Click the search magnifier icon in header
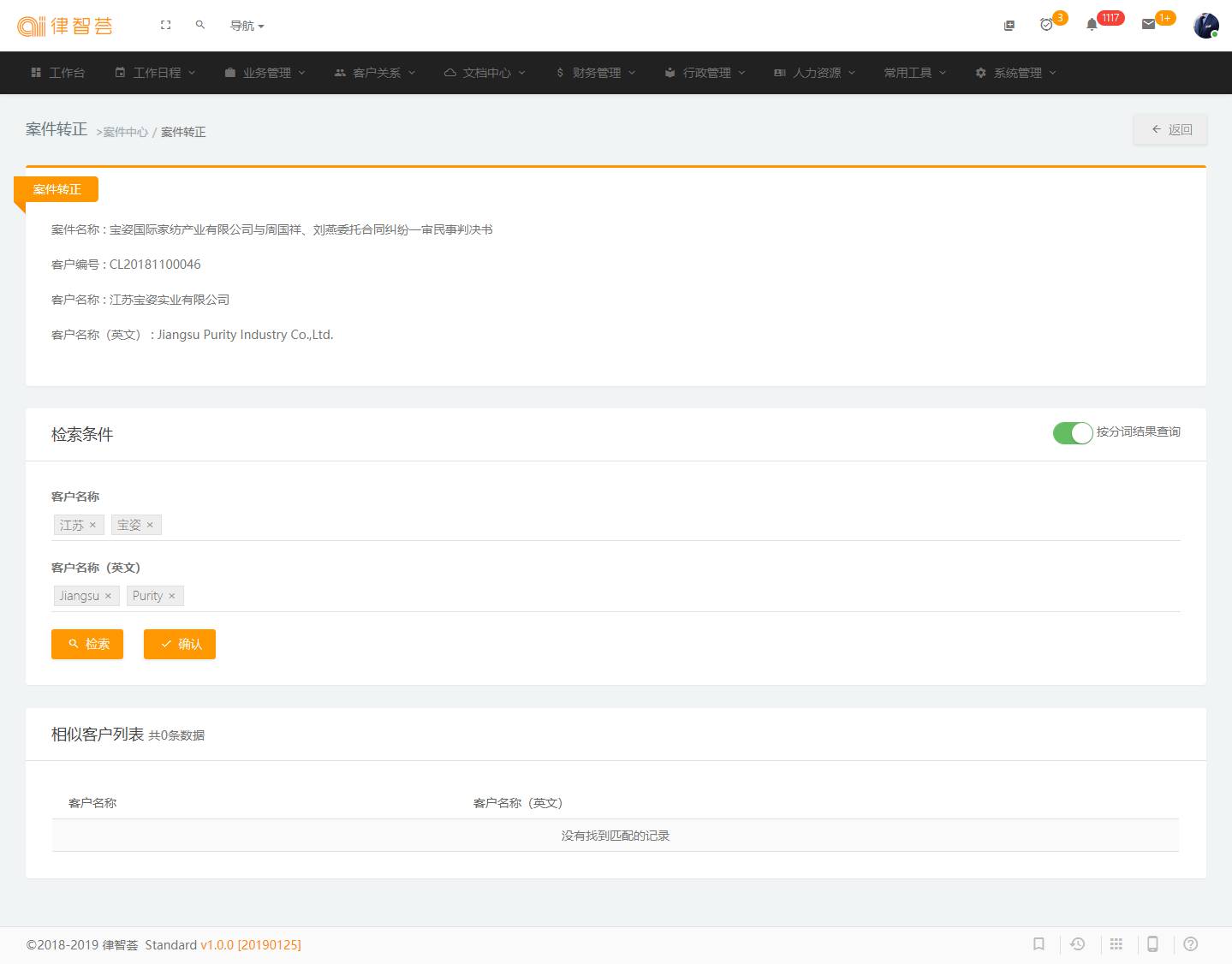The width and height of the screenshot is (1232, 964). [x=200, y=26]
